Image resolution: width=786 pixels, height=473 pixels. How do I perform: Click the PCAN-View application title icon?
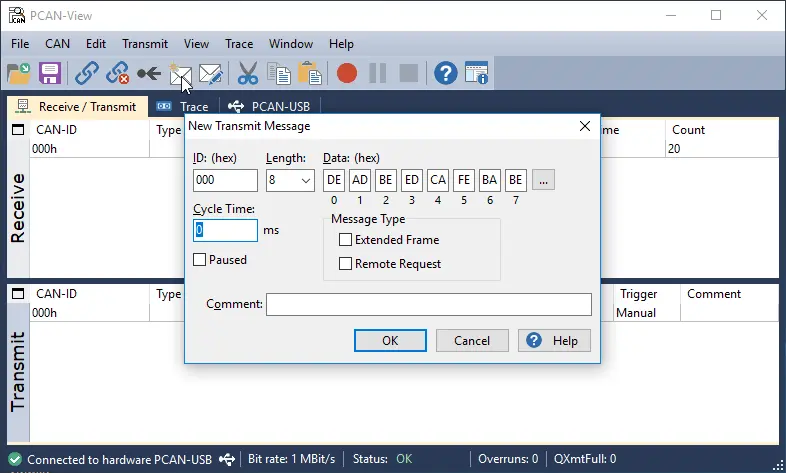pyautogui.click(x=17, y=16)
